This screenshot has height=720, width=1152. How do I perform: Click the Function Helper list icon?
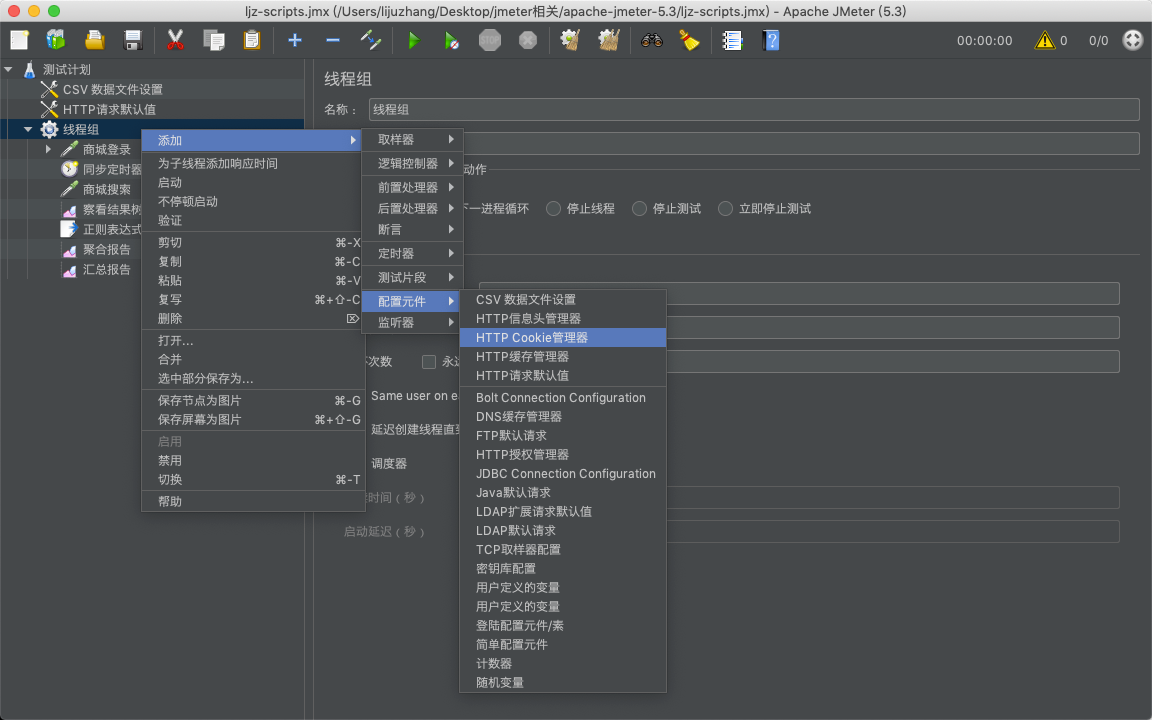pos(732,40)
